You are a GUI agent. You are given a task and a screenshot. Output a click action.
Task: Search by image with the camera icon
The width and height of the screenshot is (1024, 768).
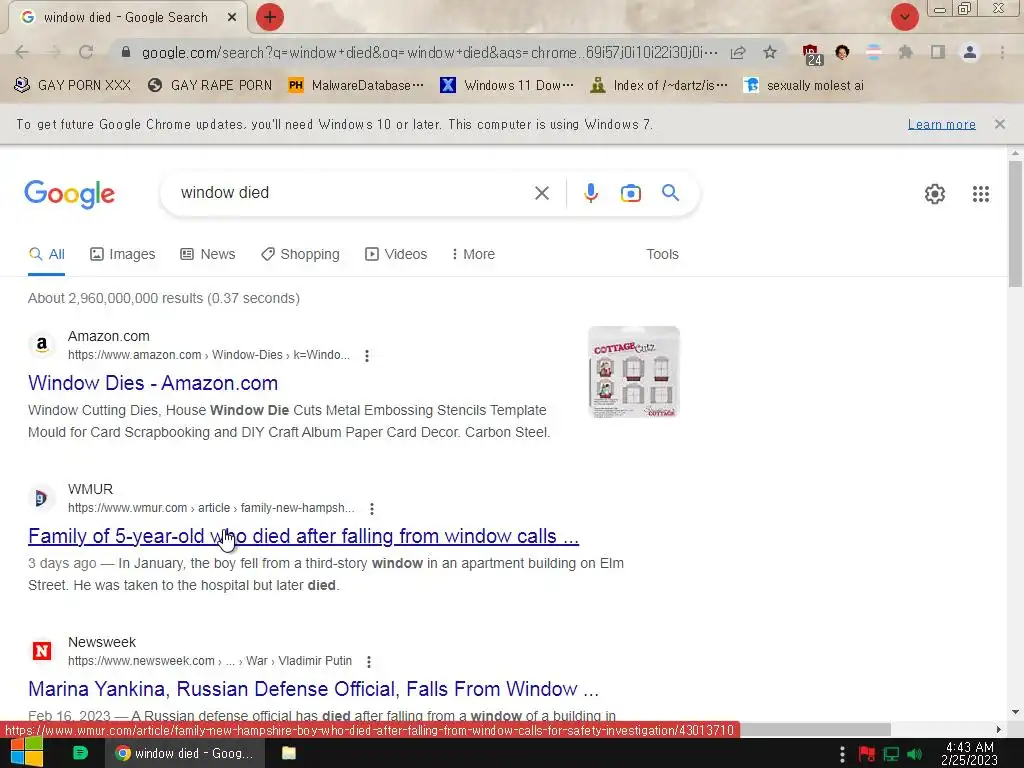pyautogui.click(x=630, y=193)
